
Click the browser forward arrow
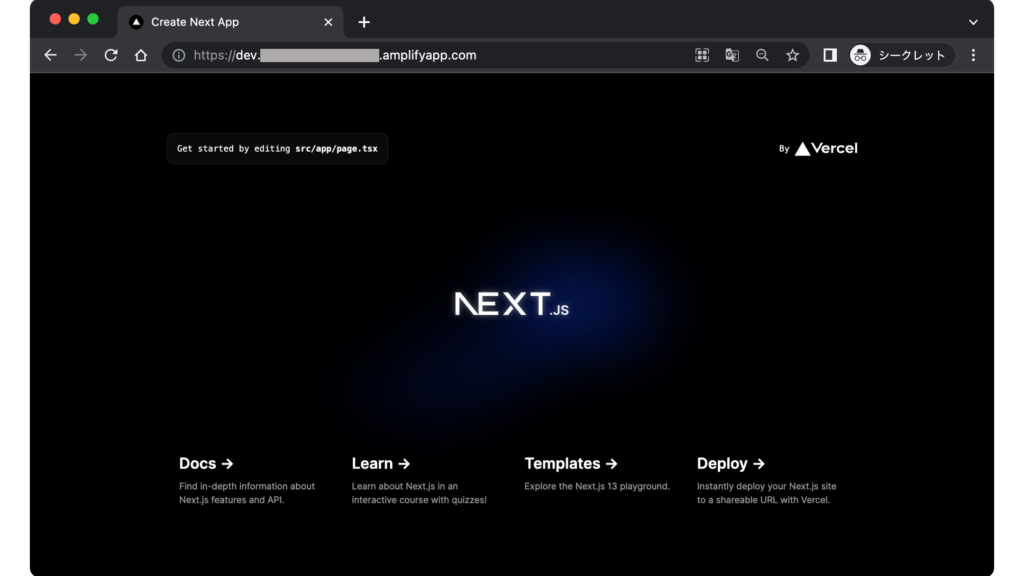[x=80, y=56]
